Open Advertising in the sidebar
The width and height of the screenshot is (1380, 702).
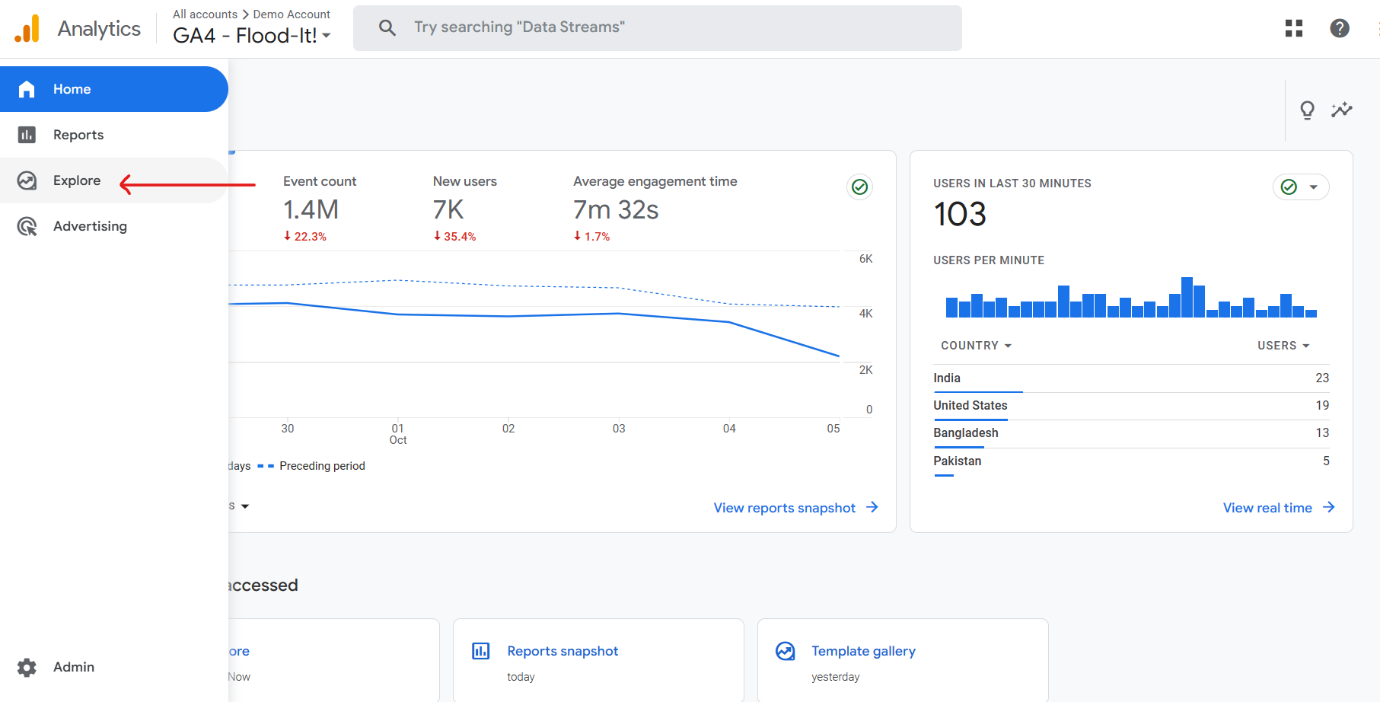tap(114, 227)
